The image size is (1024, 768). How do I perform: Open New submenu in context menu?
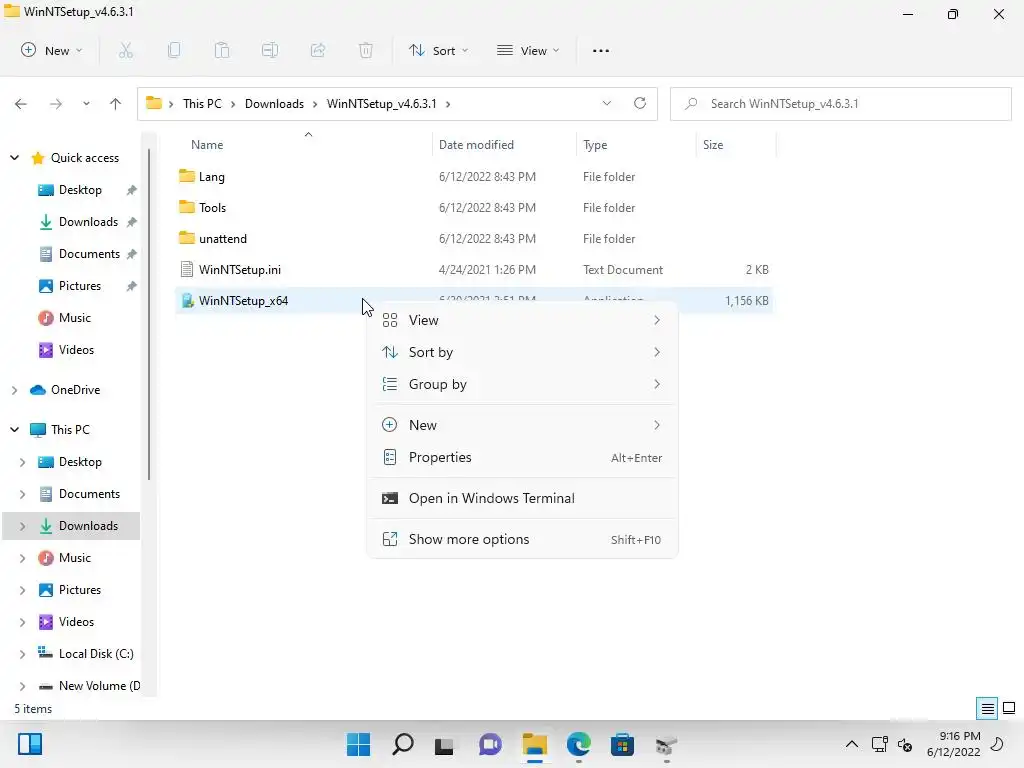click(522, 425)
